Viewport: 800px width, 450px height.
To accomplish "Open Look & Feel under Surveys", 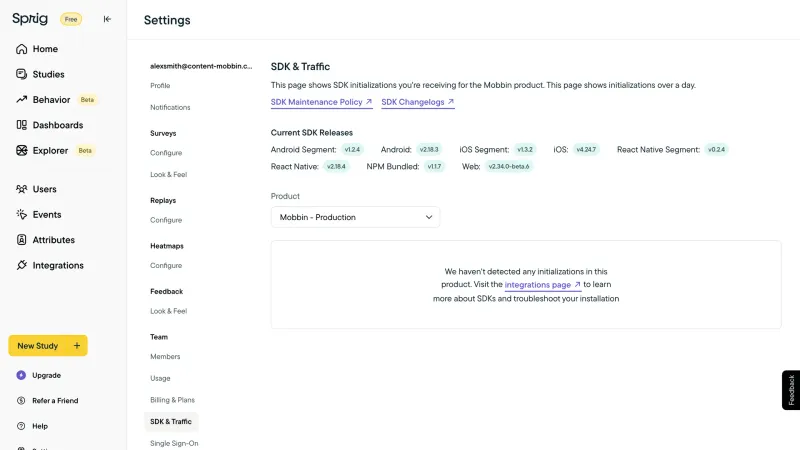I will point(168,174).
